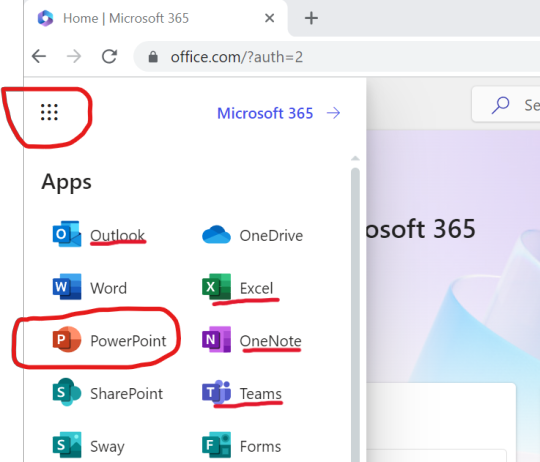Click the Outlook label
Screen dimensions: 540x462
pos(117,235)
